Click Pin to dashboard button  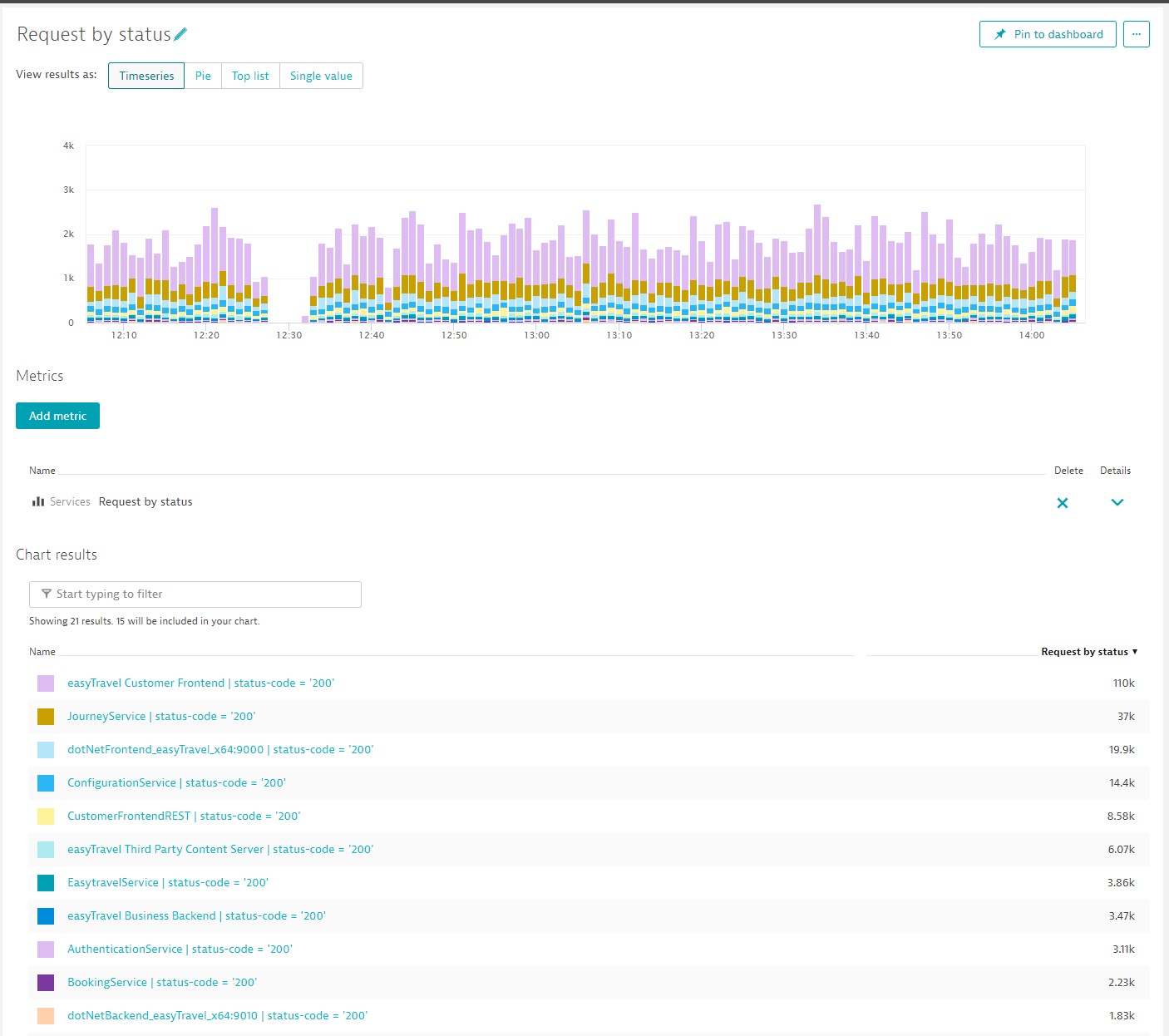coord(1048,34)
